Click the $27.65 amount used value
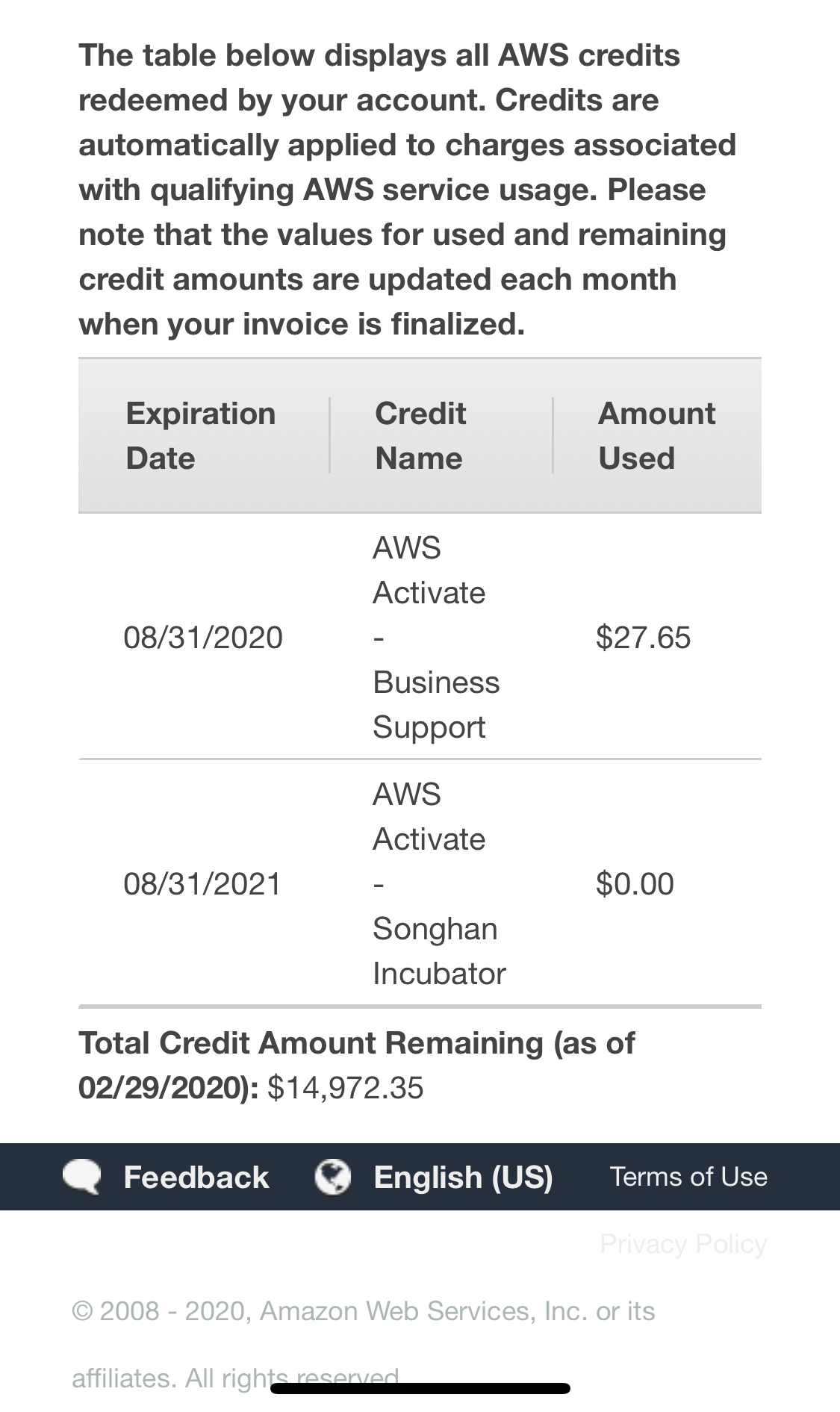The width and height of the screenshot is (840, 1412). tap(643, 638)
